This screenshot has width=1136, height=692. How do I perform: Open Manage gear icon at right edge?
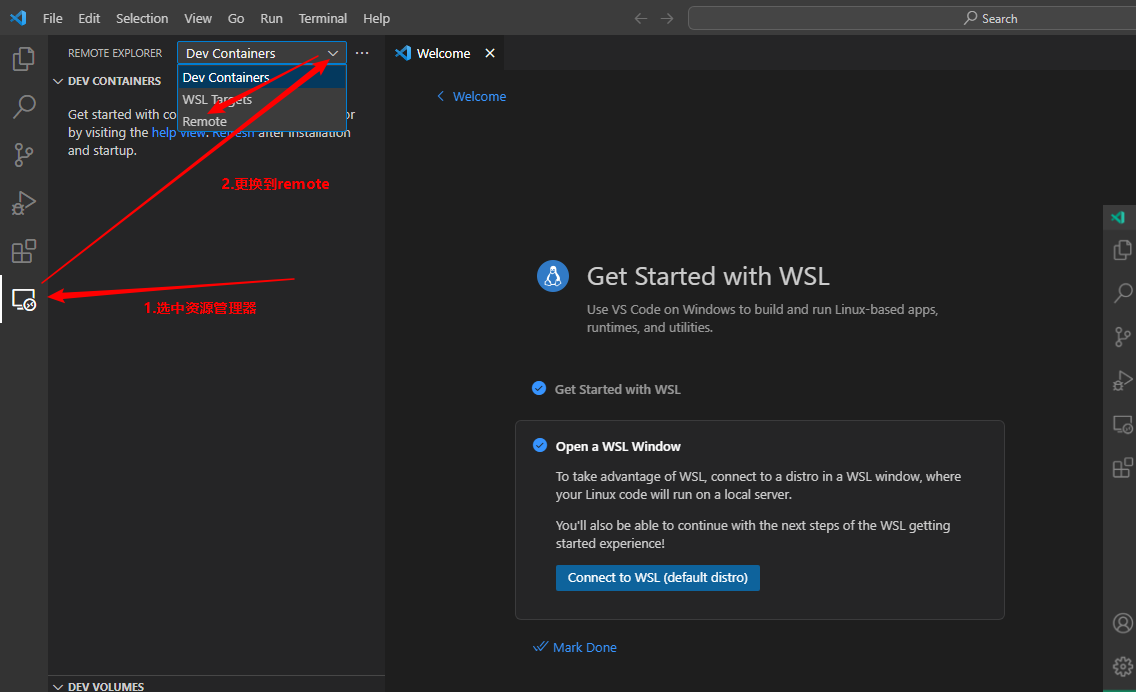[x=1122, y=666]
